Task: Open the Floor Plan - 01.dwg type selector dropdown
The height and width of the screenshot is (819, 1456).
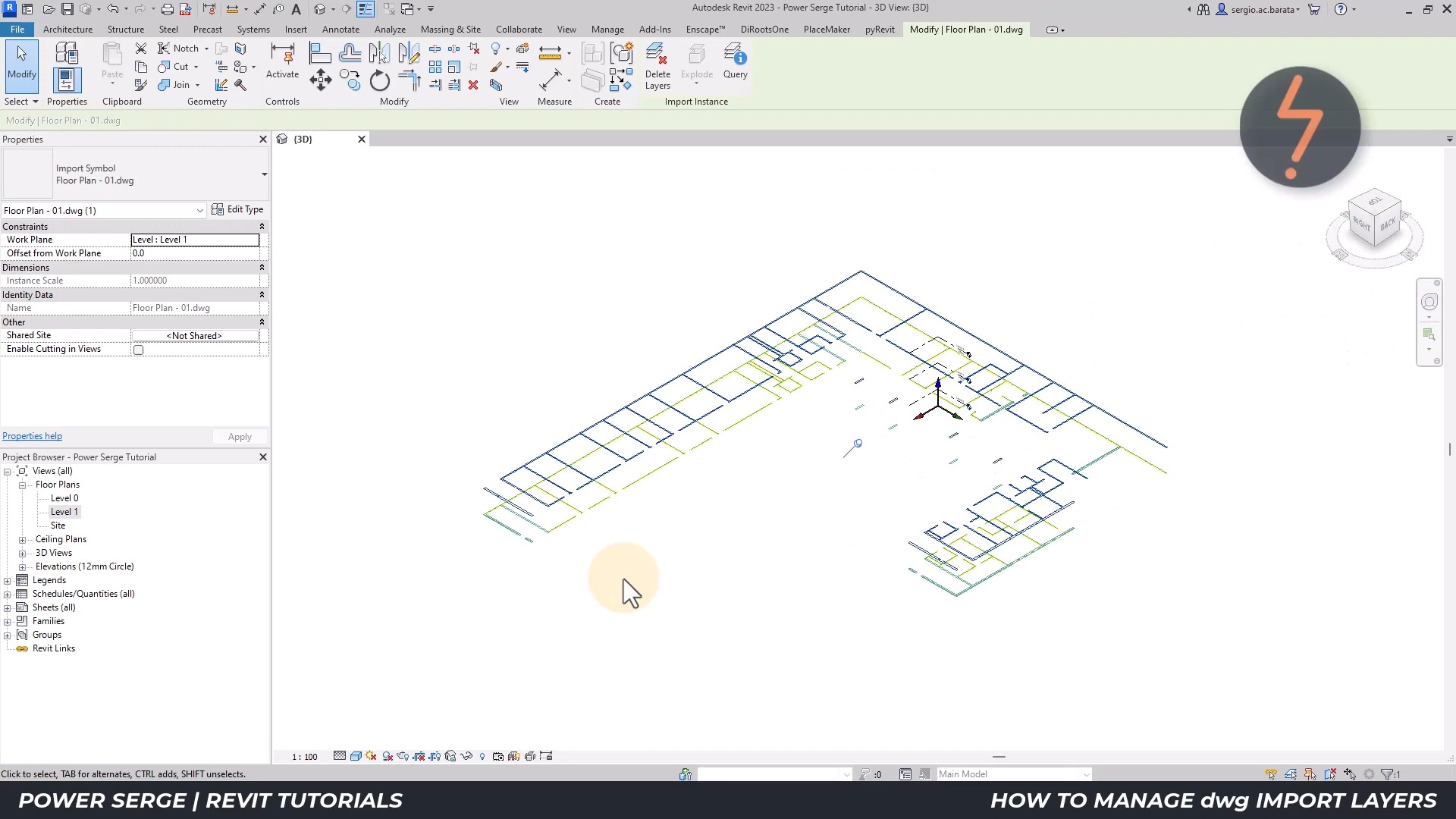Action: tap(200, 210)
